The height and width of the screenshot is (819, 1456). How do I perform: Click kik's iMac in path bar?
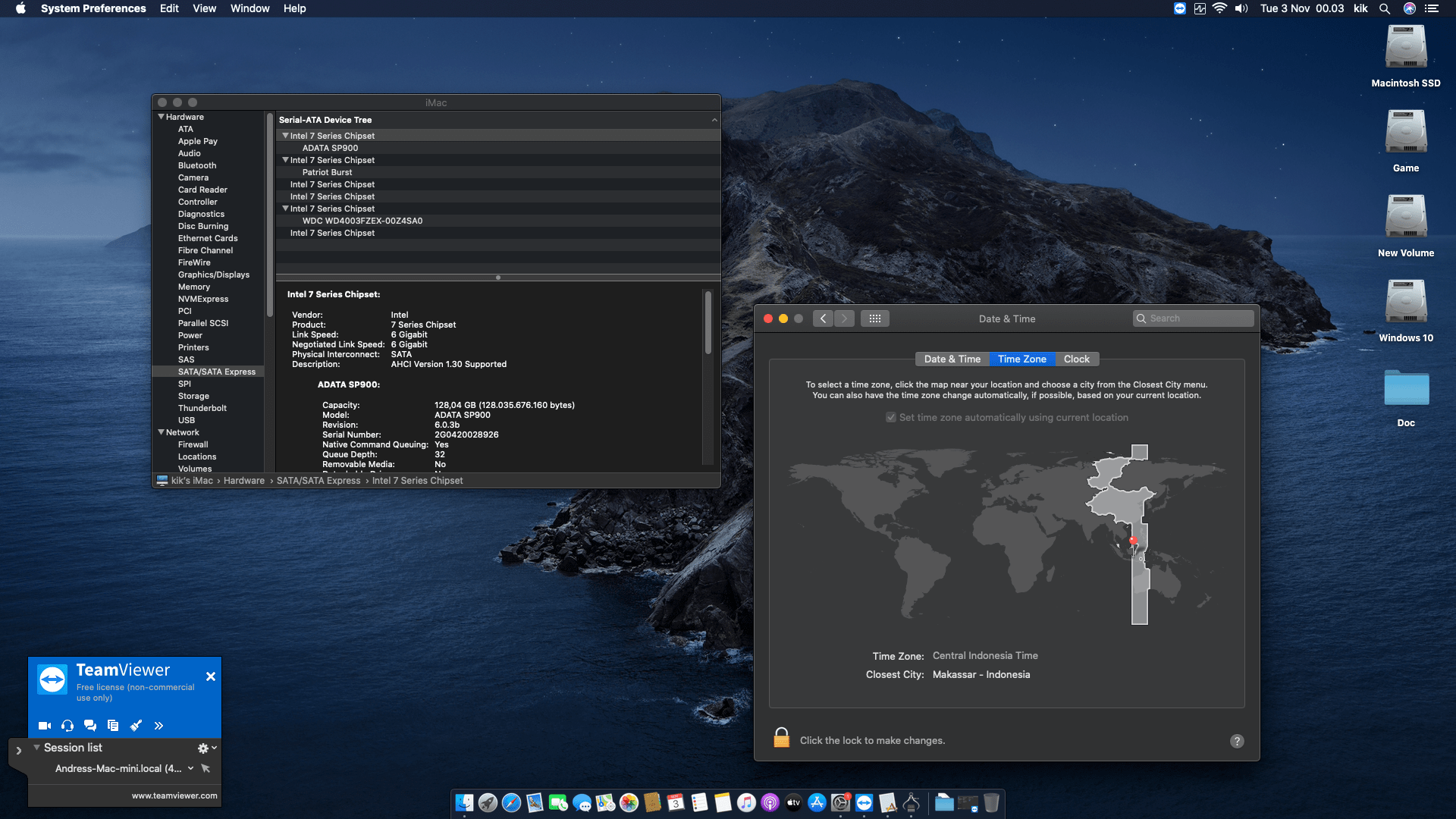(192, 481)
